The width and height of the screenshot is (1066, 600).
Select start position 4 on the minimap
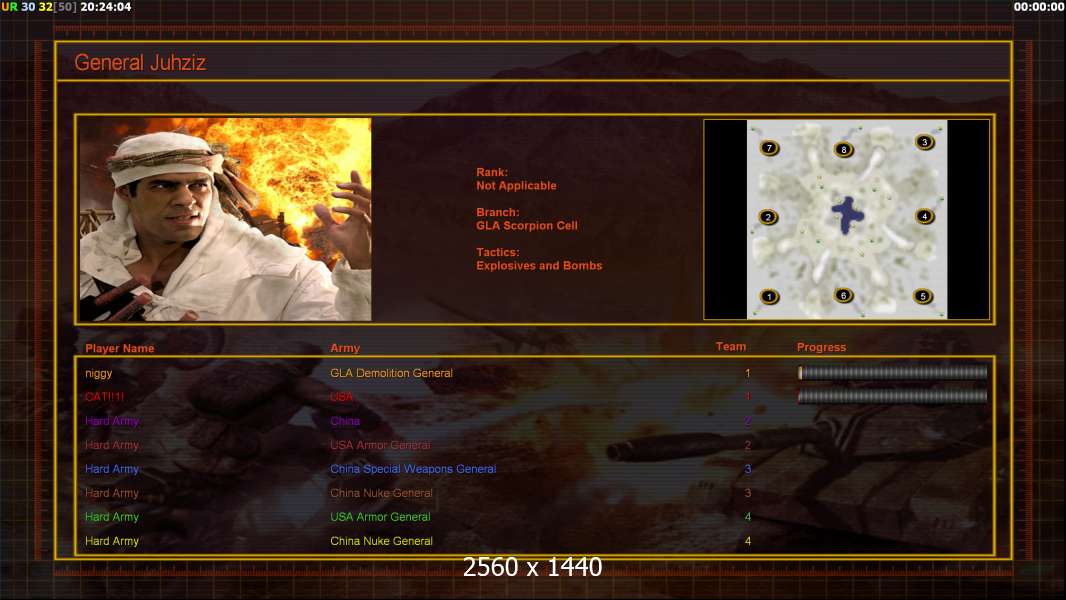click(x=924, y=216)
